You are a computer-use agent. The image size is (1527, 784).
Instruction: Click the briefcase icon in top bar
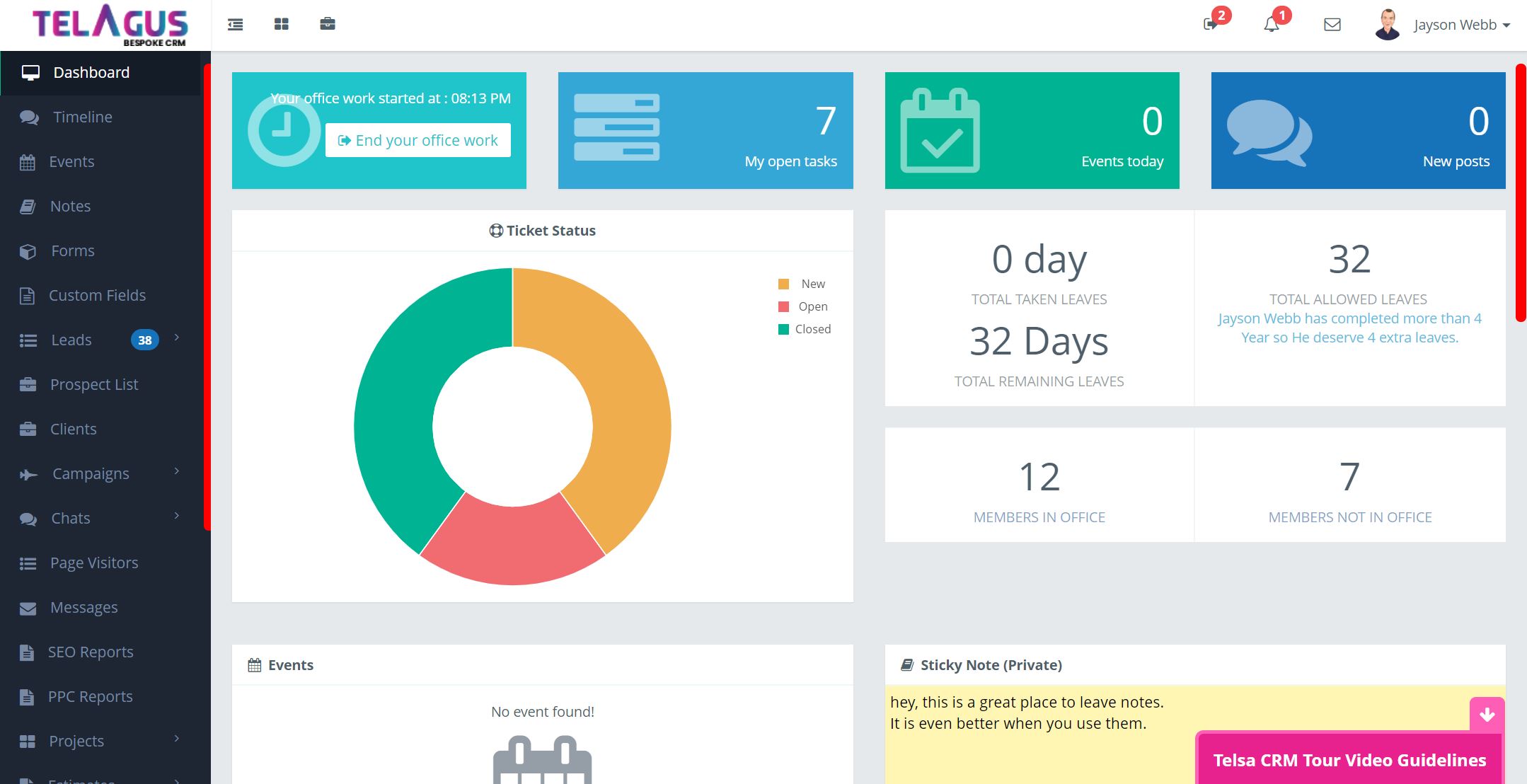pyautogui.click(x=327, y=25)
